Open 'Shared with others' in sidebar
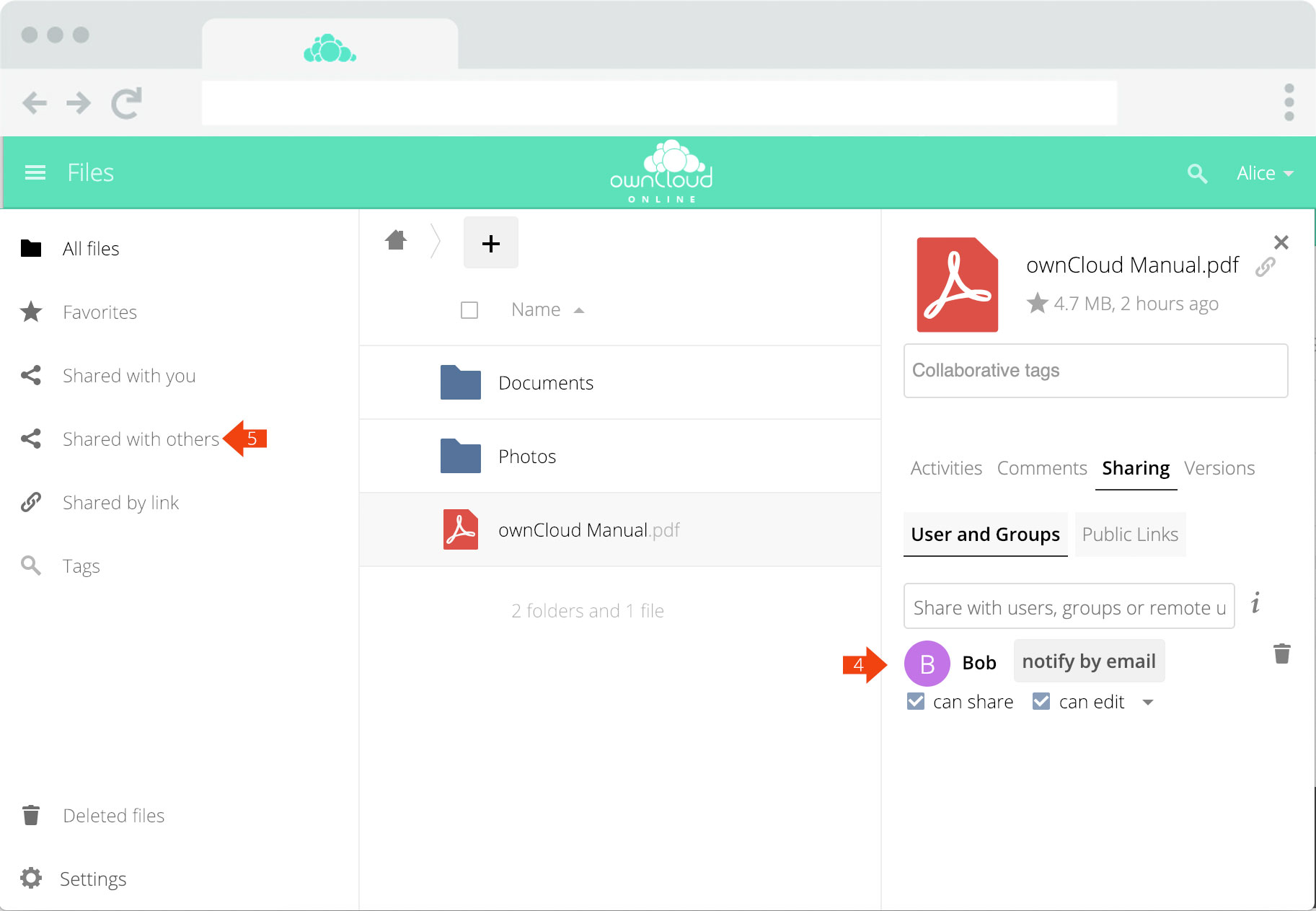The image size is (1316, 911). pos(141,439)
